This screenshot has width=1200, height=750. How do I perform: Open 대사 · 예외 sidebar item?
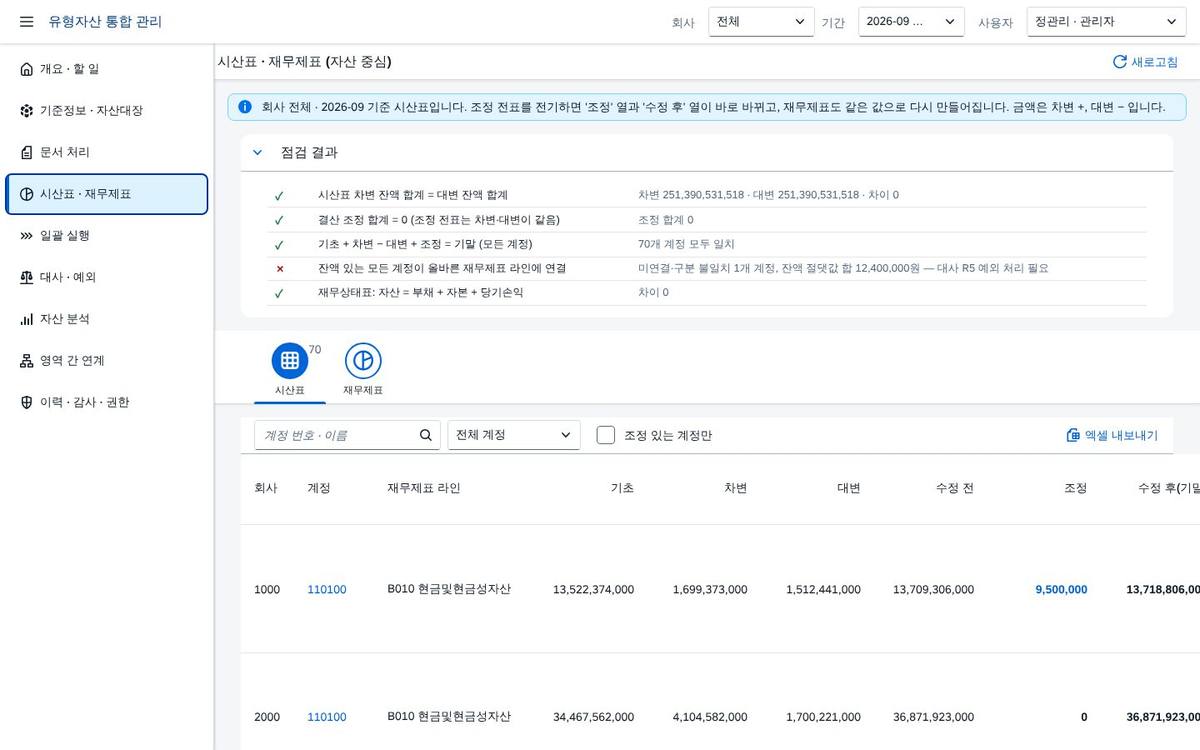(x=107, y=277)
